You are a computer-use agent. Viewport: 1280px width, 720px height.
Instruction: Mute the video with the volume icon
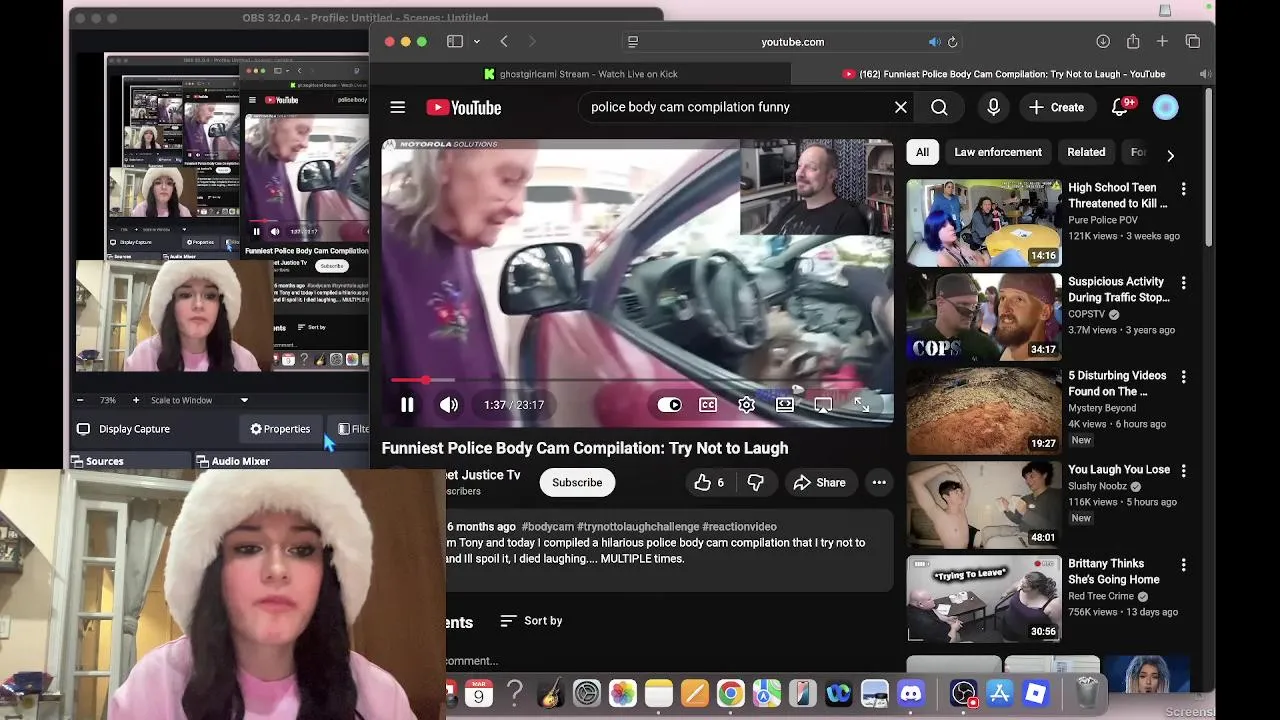tap(449, 405)
